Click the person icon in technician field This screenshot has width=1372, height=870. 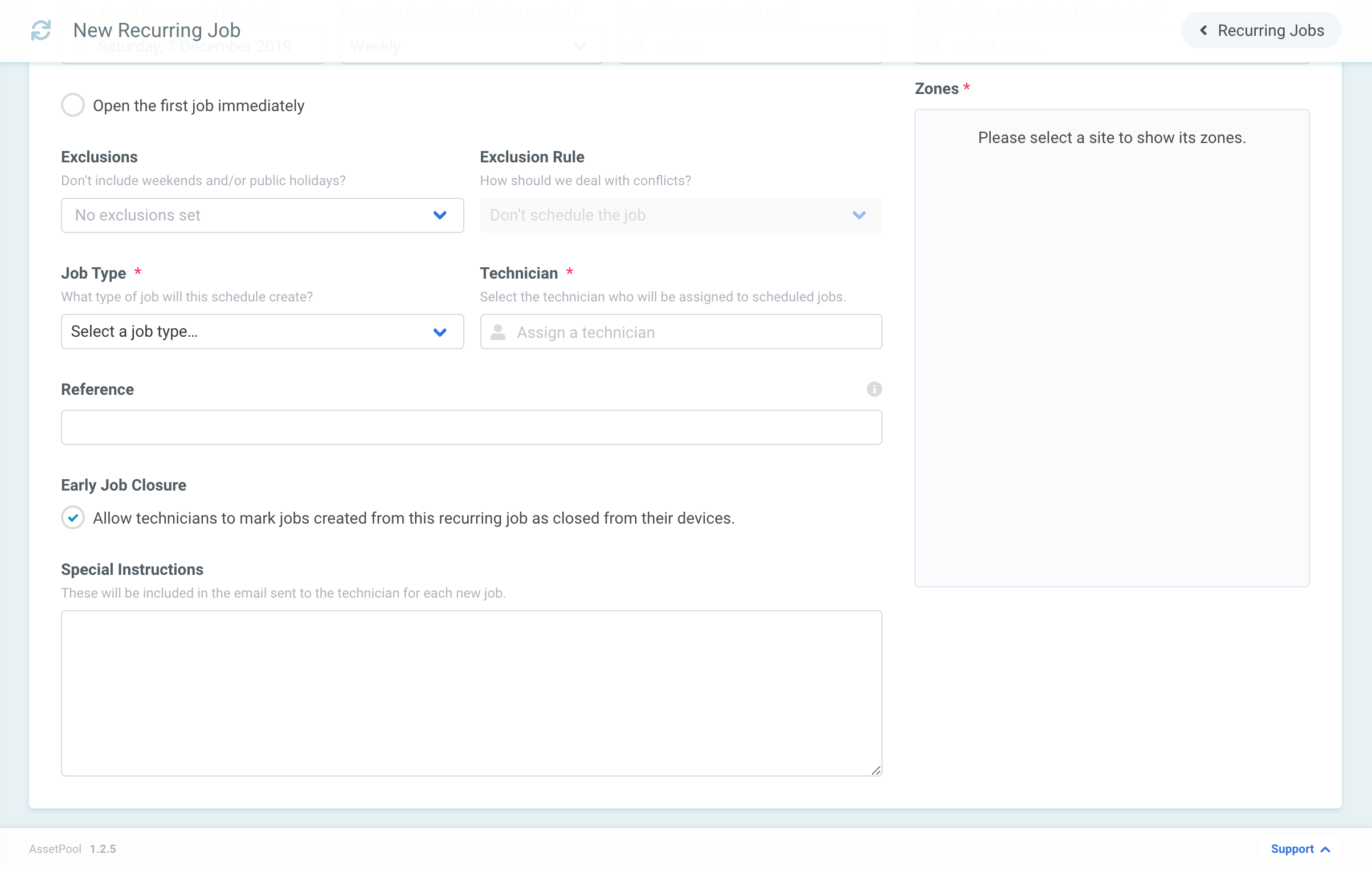[x=498, y=332]
